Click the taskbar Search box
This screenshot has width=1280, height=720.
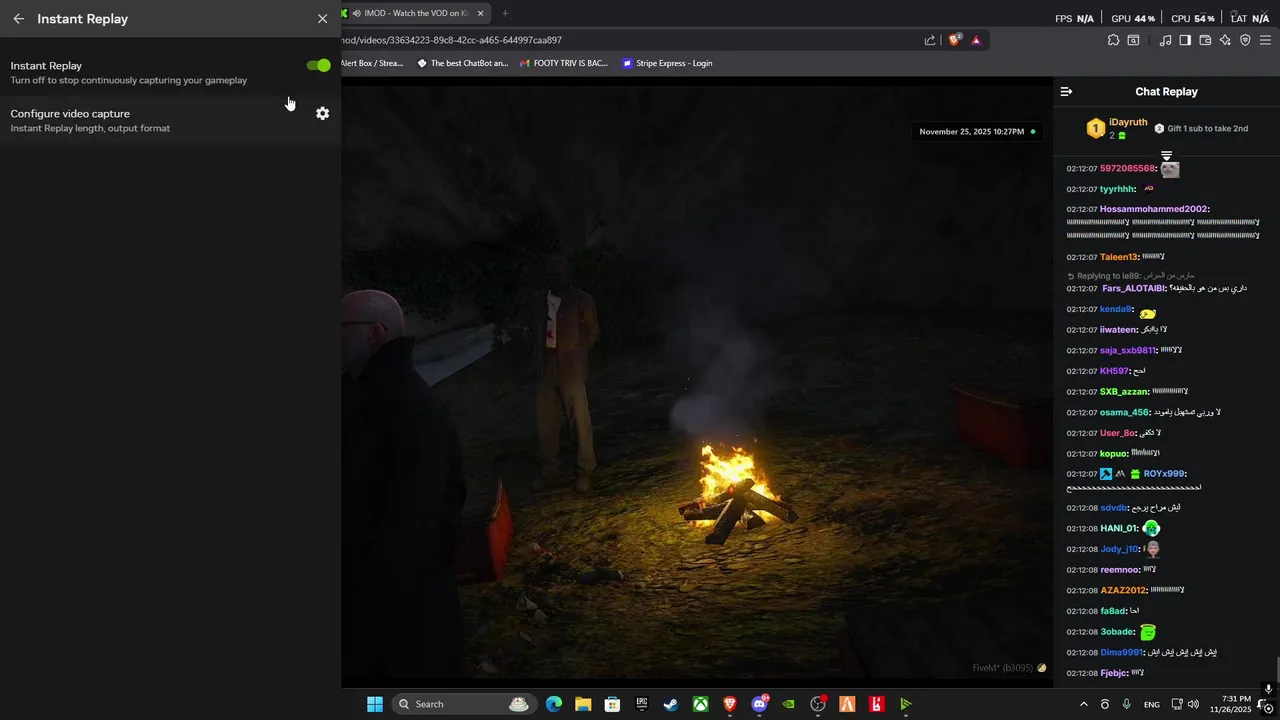463,704
